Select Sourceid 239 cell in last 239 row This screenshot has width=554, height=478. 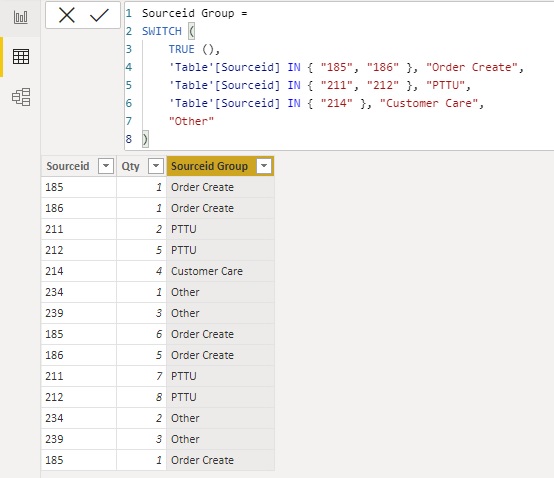click(79, 439)
